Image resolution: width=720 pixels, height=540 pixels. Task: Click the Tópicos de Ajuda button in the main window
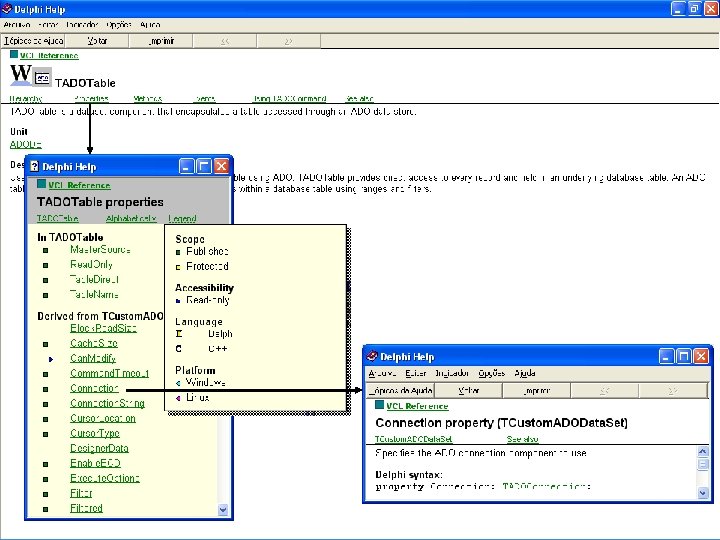[34, 41]
